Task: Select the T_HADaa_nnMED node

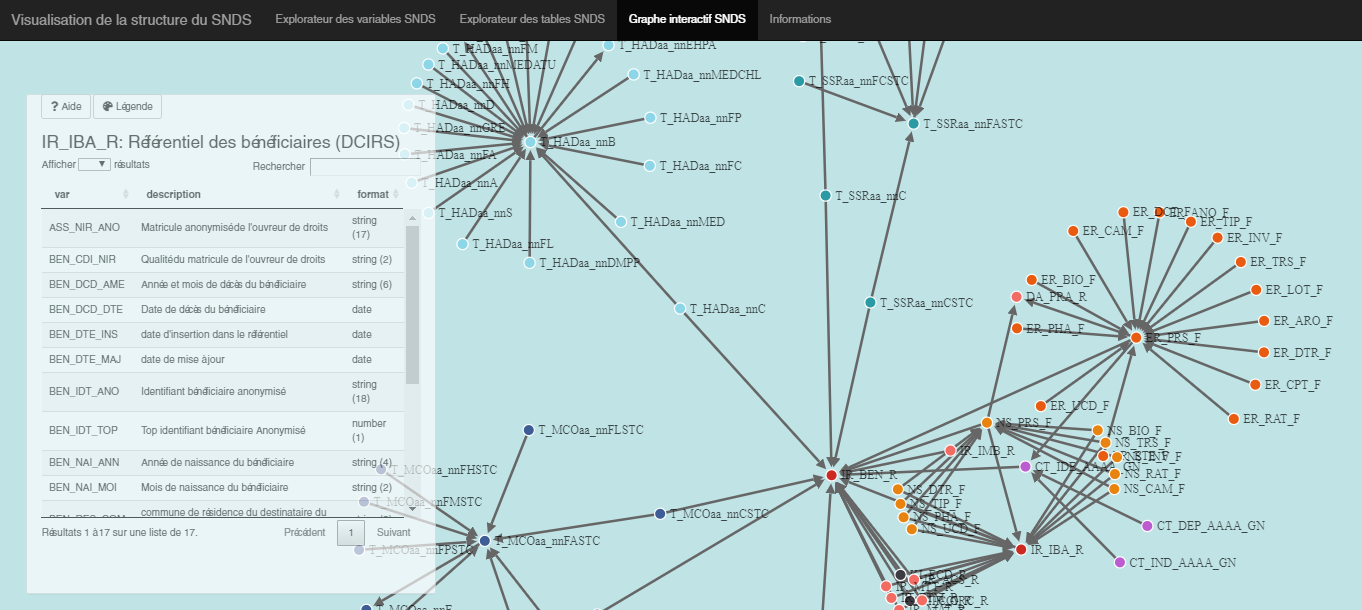Action: click(x=621, y=222)
